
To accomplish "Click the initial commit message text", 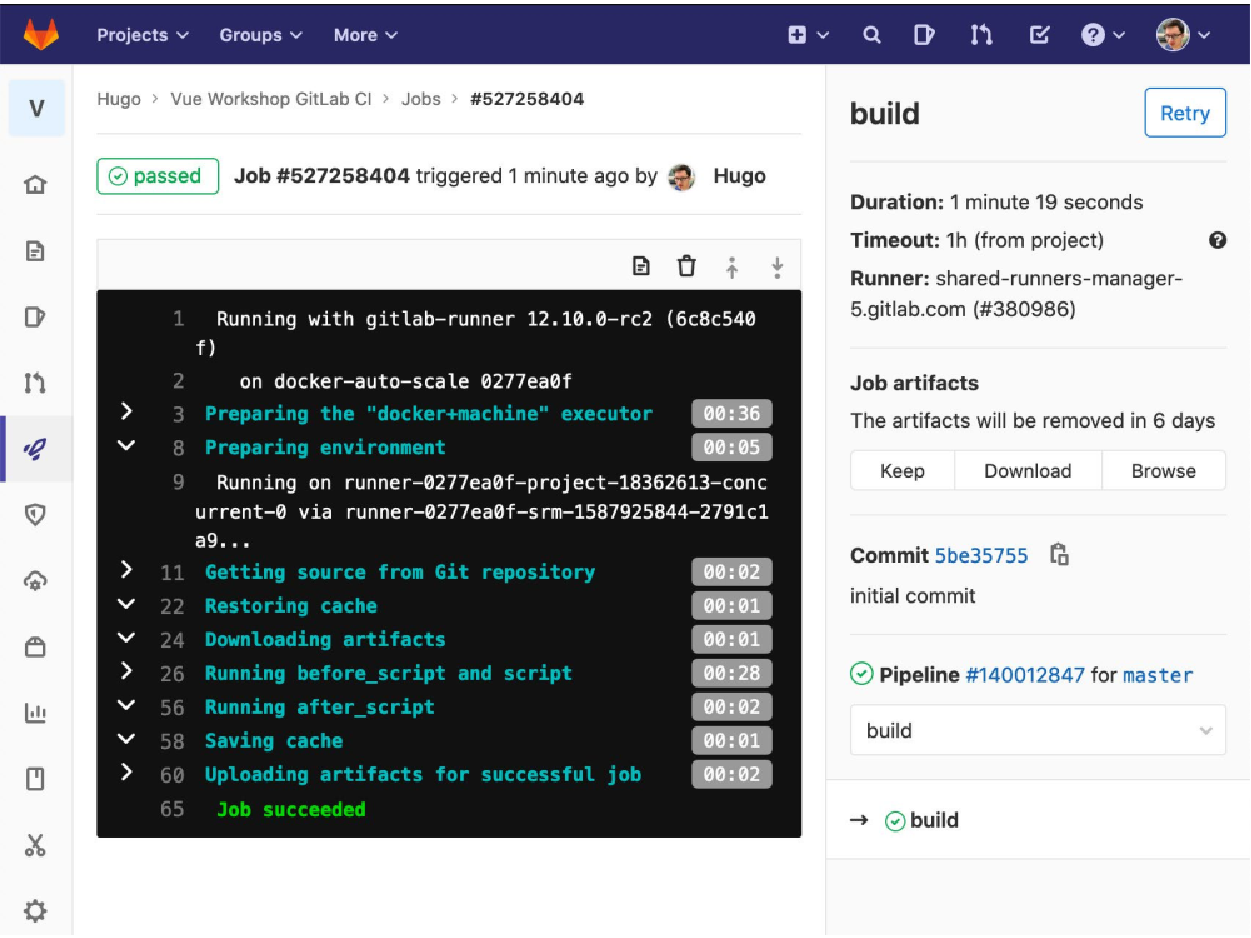I will (x=913, y=596).
